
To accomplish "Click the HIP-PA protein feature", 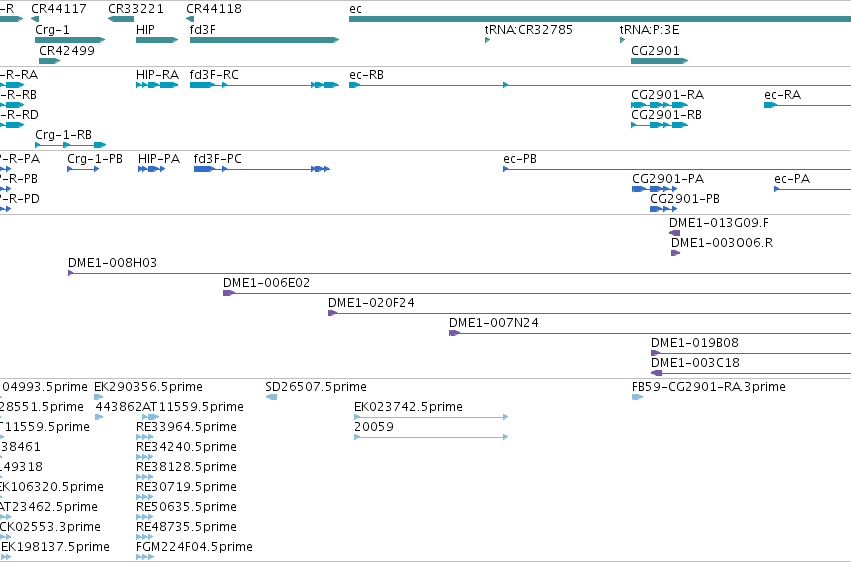I will 151,169.
